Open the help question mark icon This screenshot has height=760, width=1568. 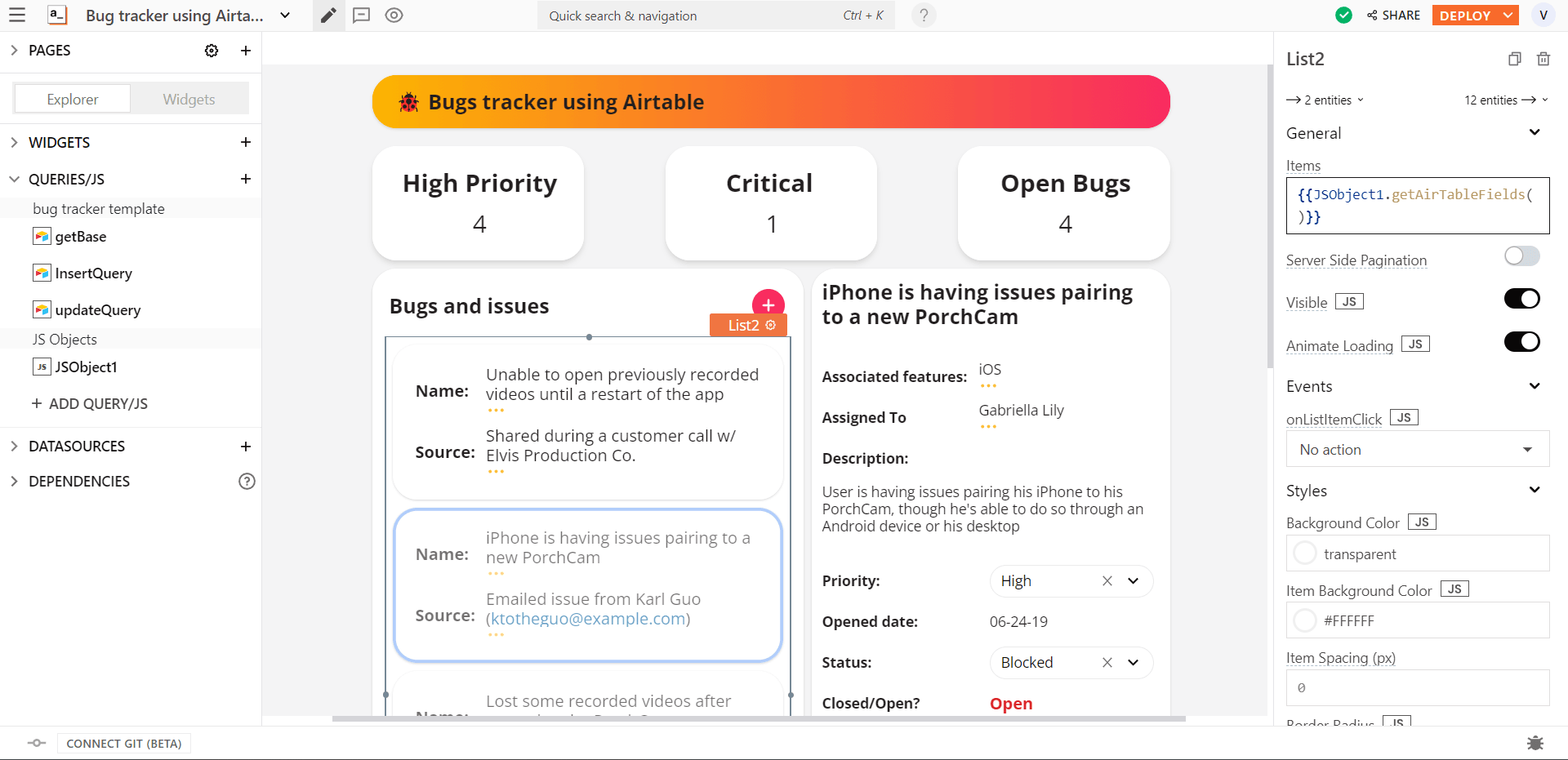coord(924,16)
